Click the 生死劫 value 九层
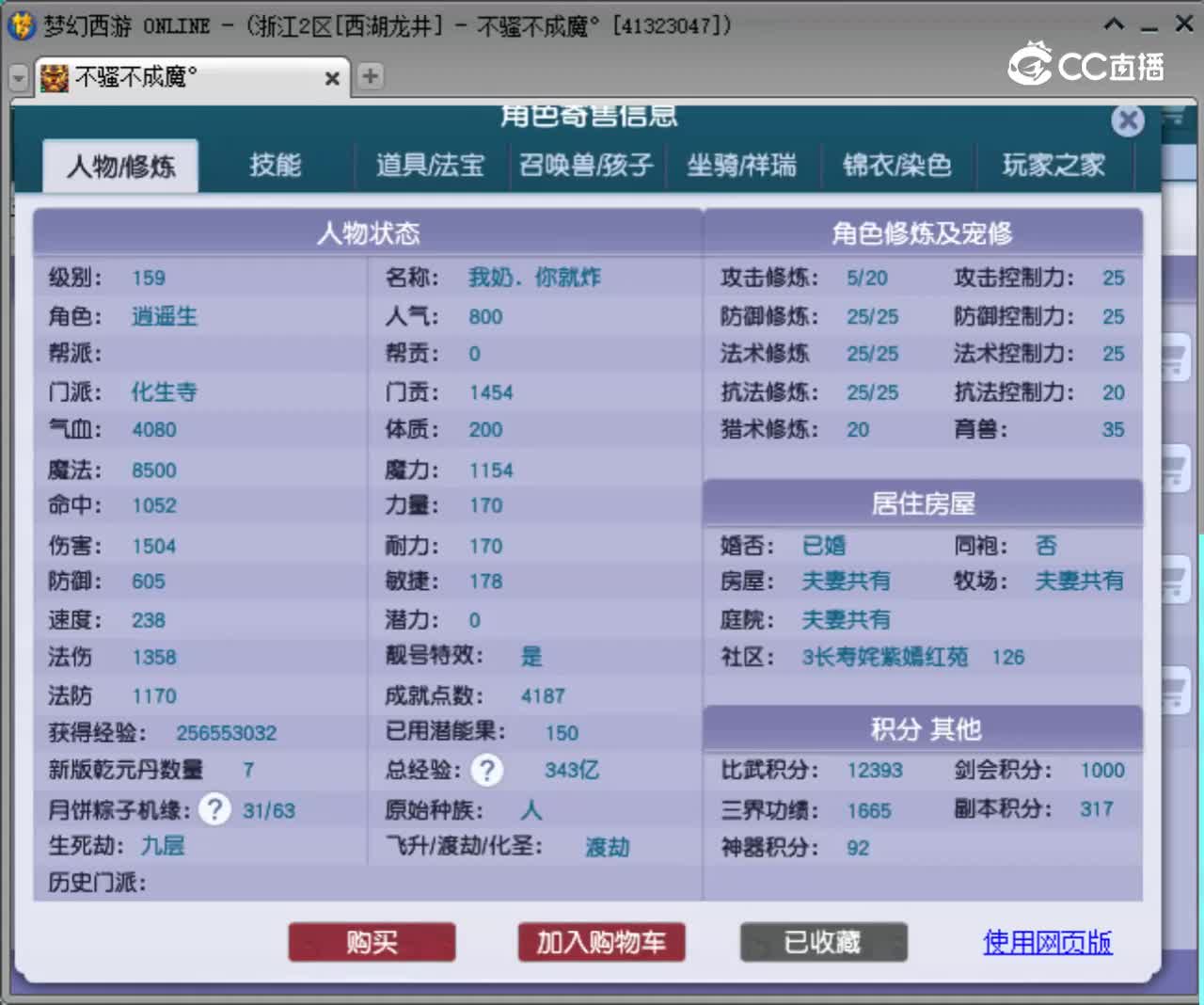The image size is (1204, 1005). click(x=163, y=846)
